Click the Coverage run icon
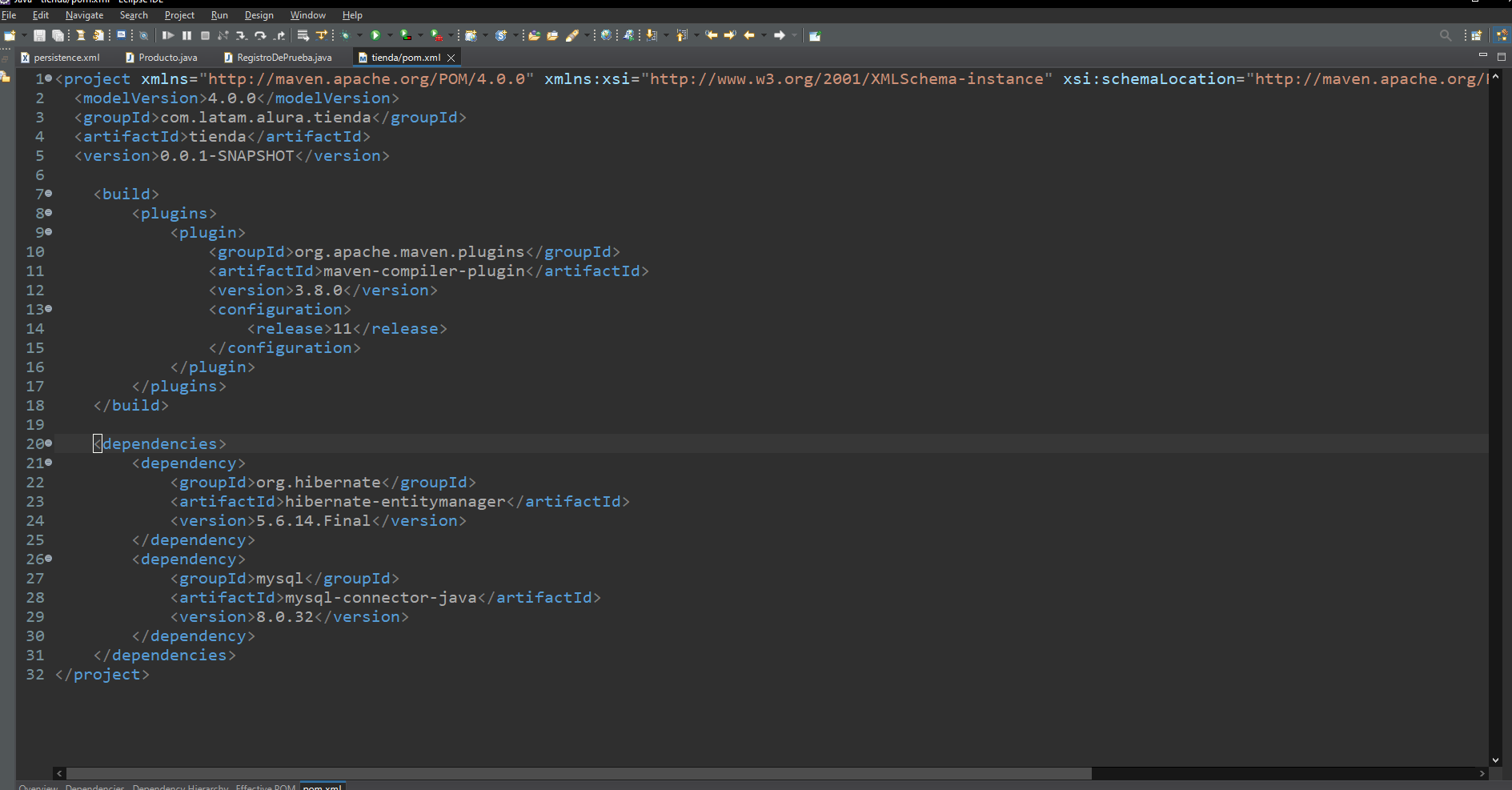 [x=406, y=35]
